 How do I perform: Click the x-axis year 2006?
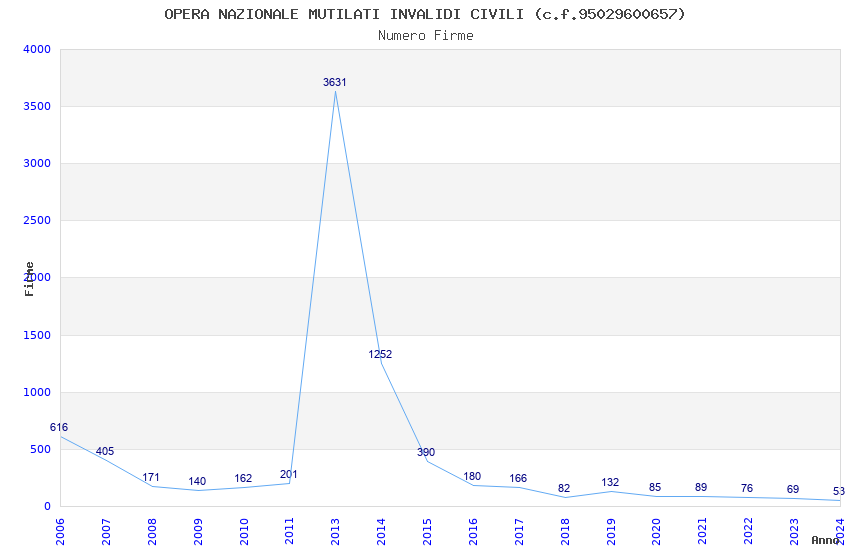pos(60,532)
